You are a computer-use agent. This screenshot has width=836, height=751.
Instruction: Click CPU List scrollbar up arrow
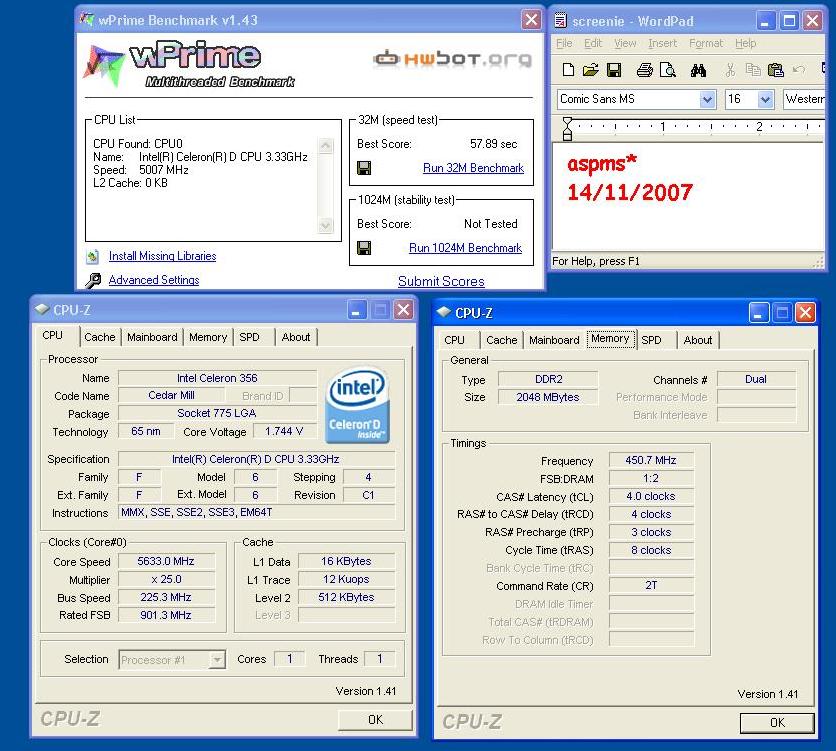click(326, 146)
